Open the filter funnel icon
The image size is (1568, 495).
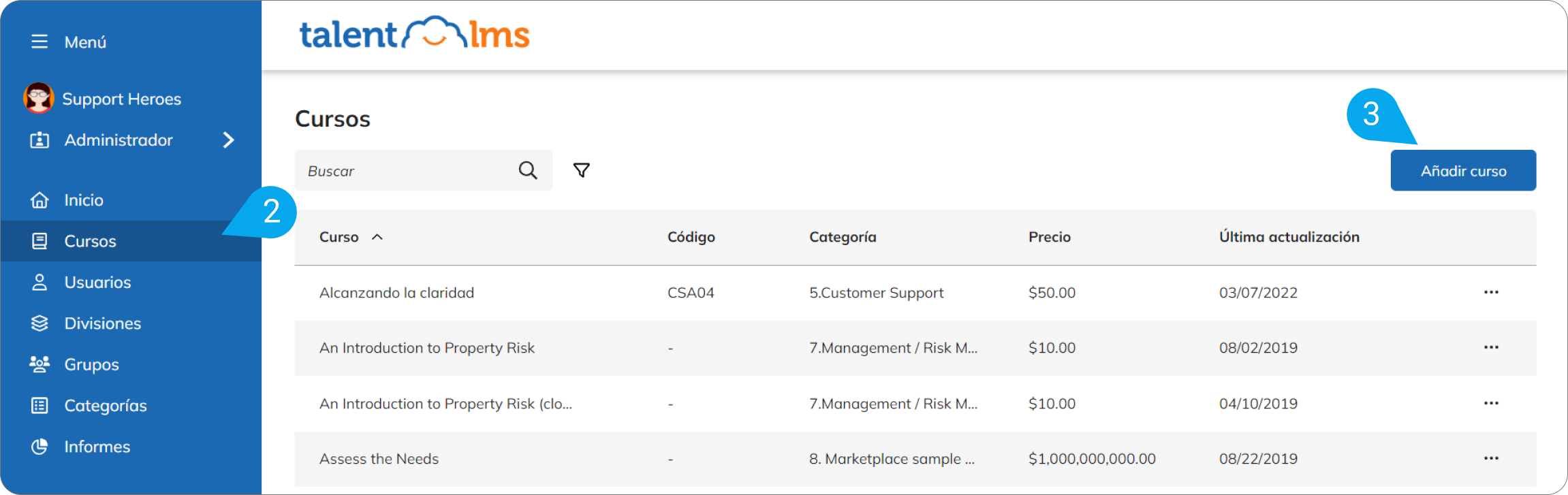580,170
